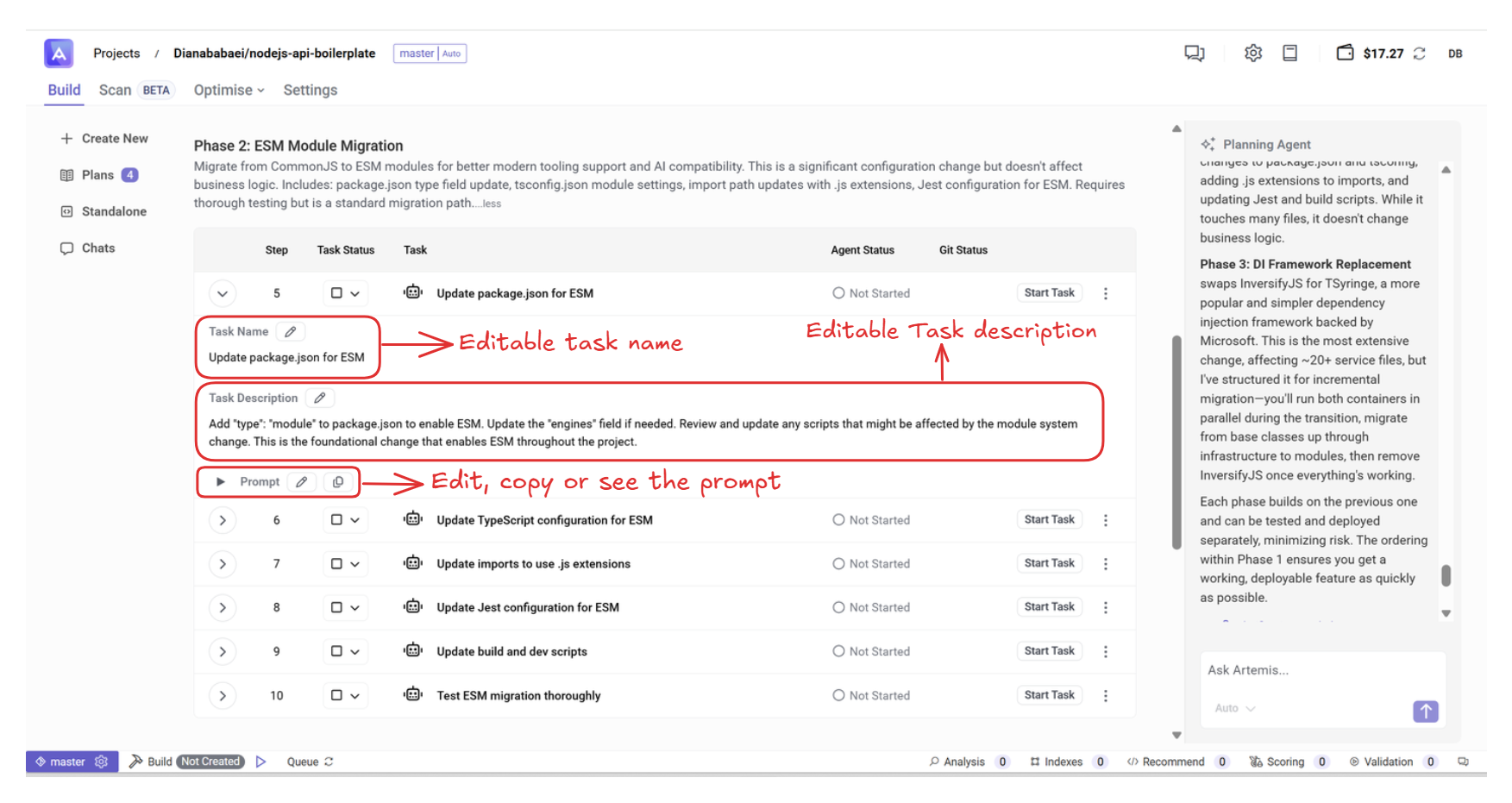Click the pencil icon beside Task Name
The width and height of the screenshot is (1512, 803).
291,331
